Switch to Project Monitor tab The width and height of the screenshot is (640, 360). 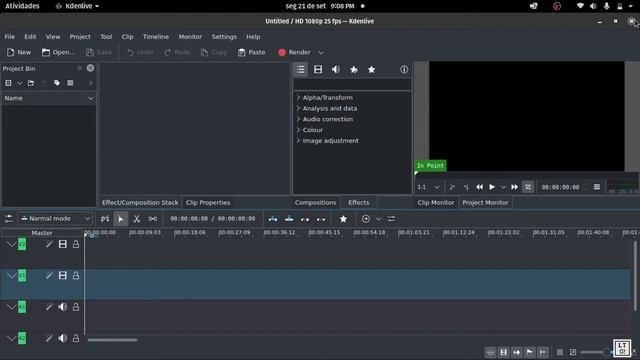[485, 202]
